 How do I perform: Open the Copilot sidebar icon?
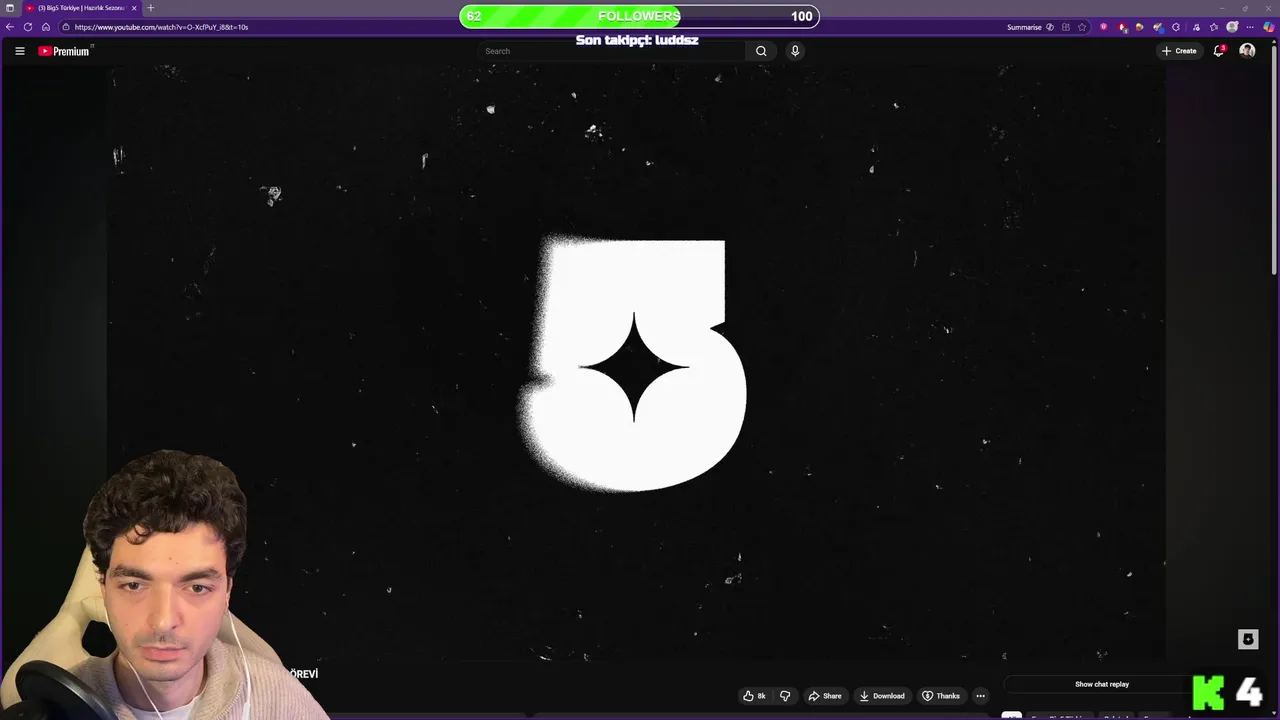pos(1268,27)
